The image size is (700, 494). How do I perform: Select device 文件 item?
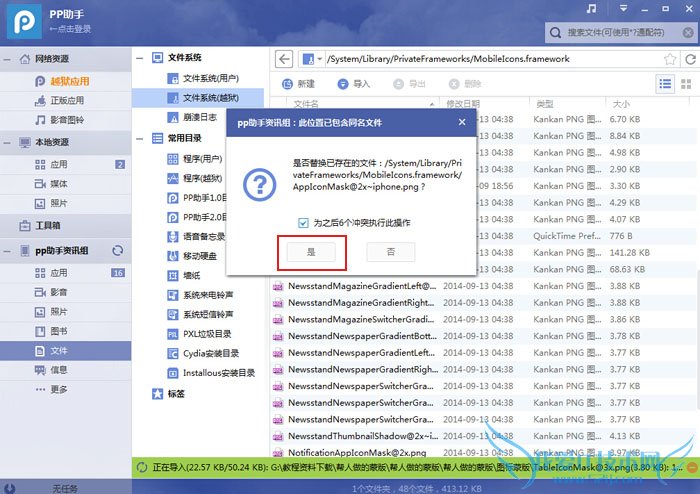pos(66,351)
